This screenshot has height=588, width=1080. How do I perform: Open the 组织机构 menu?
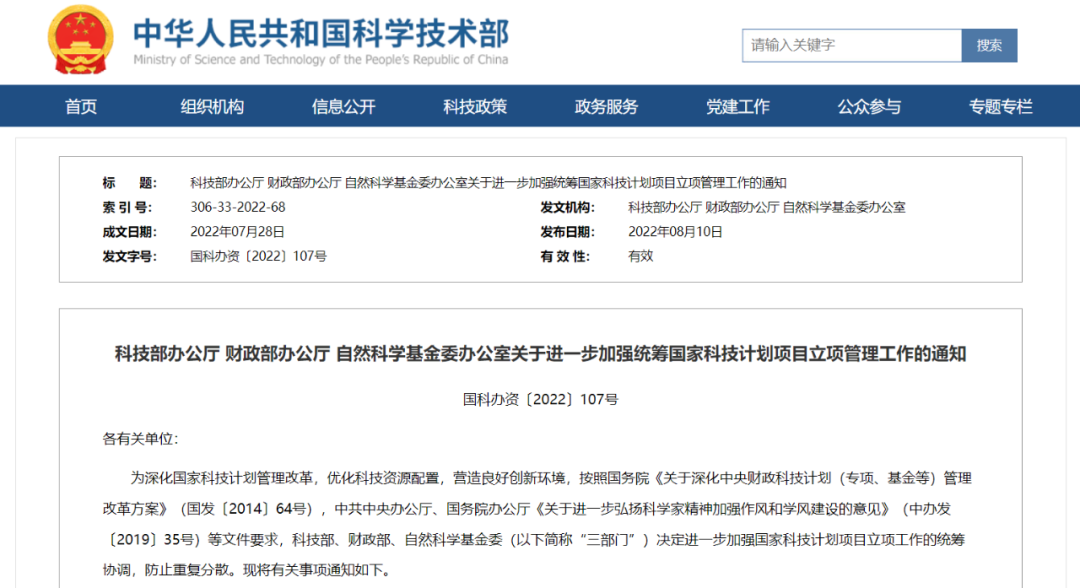(x=212, y=106)
